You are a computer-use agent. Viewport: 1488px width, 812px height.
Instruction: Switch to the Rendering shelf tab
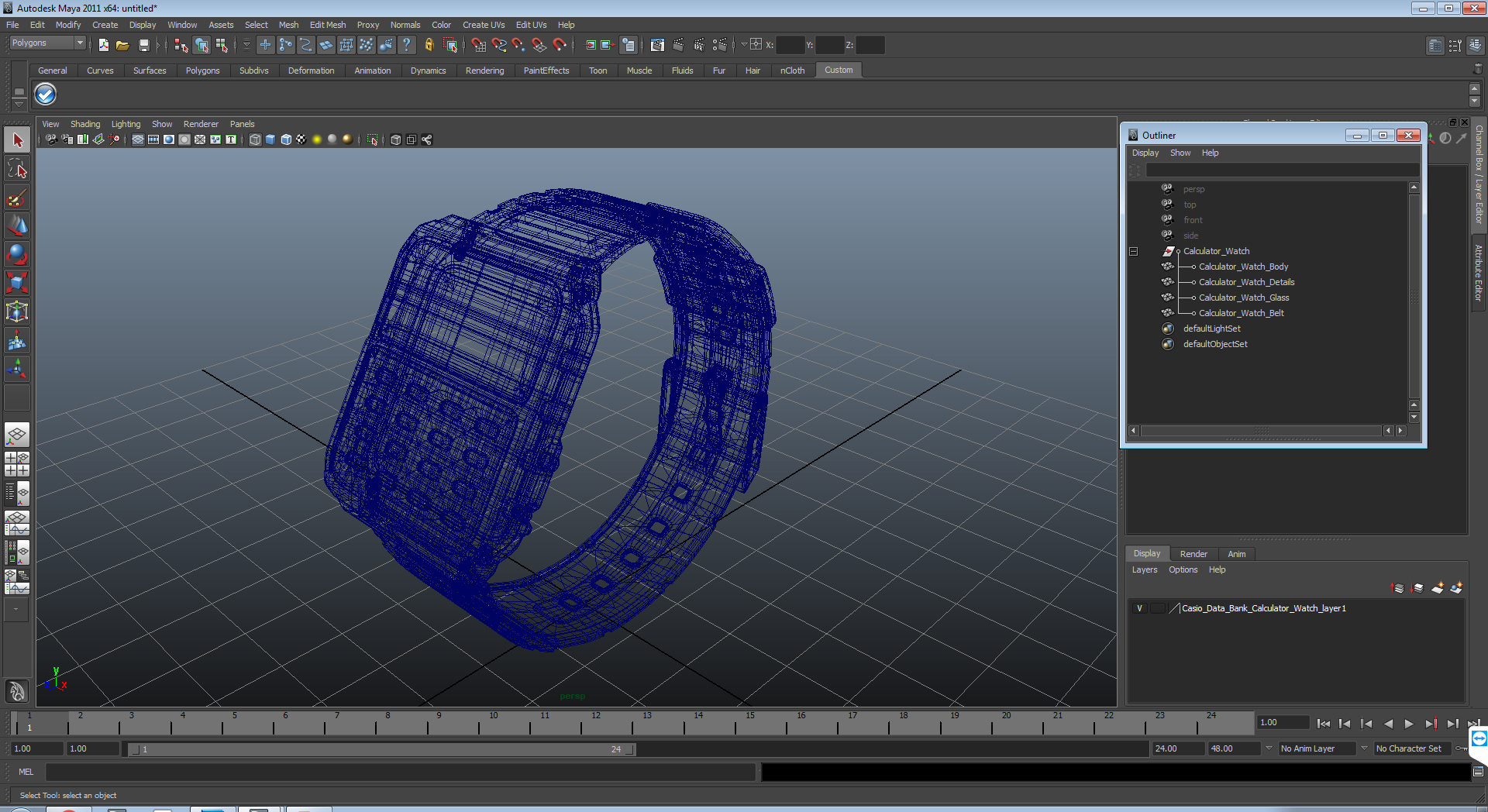(x=484, y=71)
